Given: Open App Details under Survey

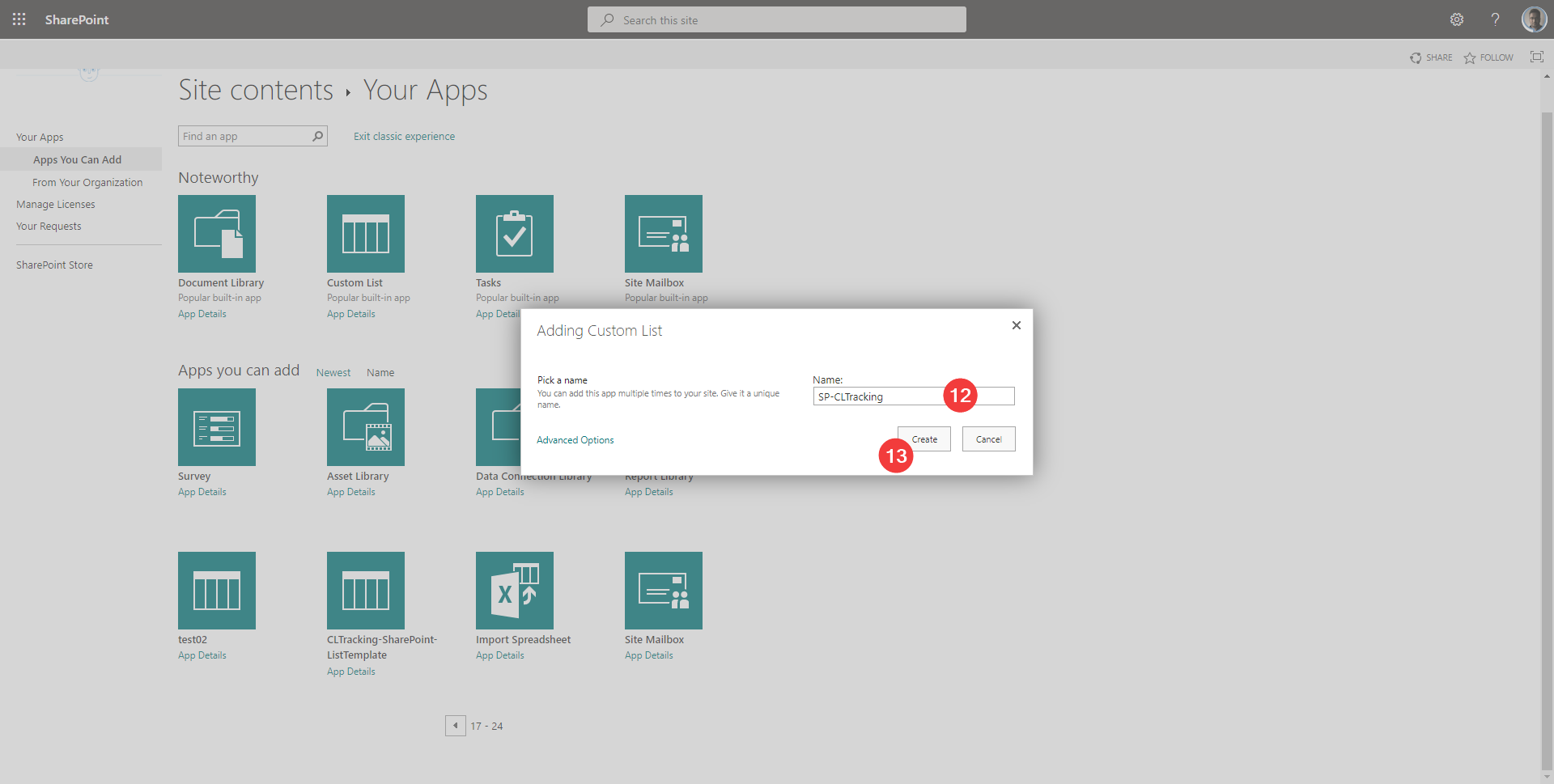Looking at the screenshot, I should pos(202,492).
